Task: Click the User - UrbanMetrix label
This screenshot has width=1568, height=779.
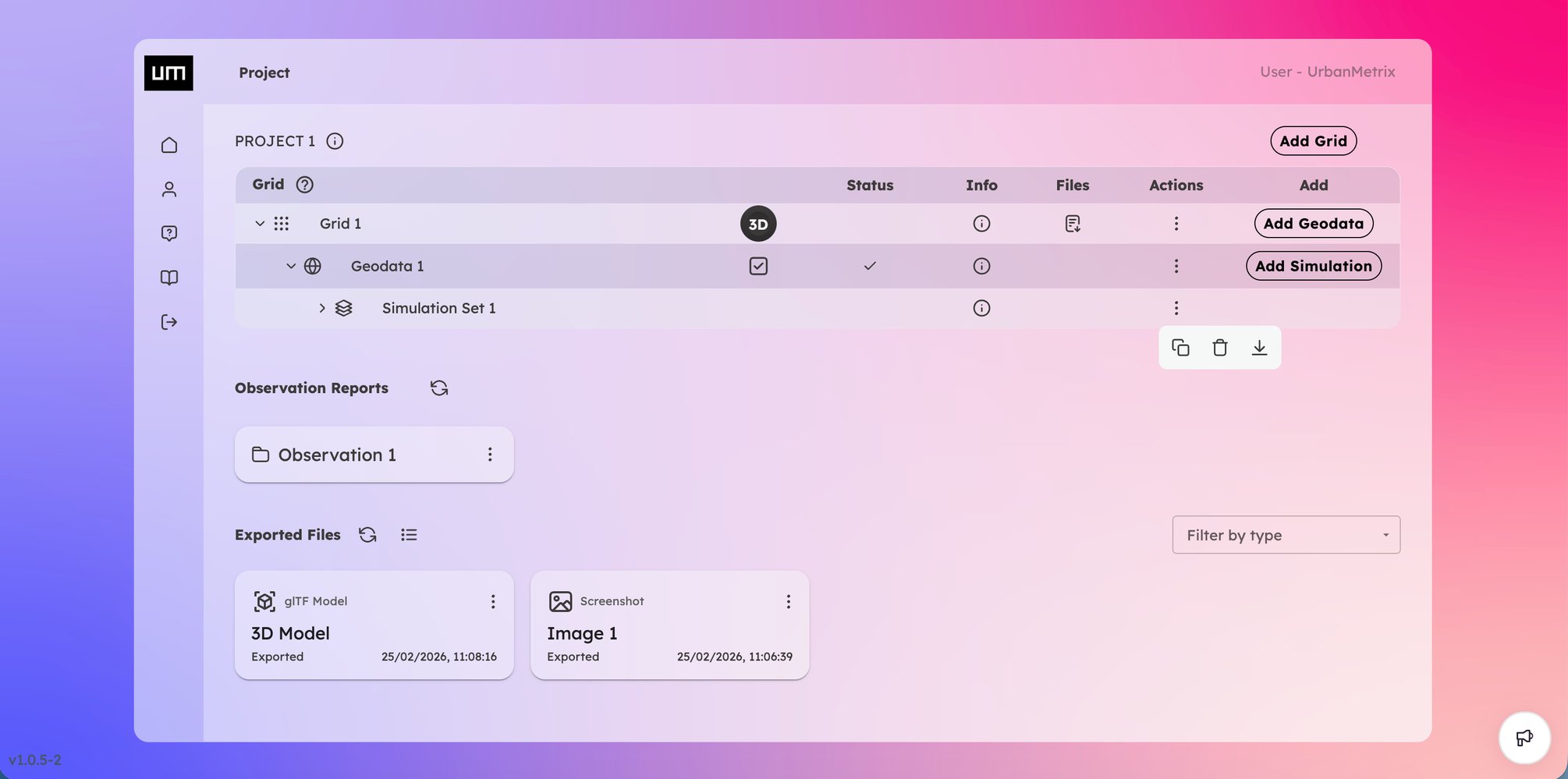Action: click(1328, 72)
